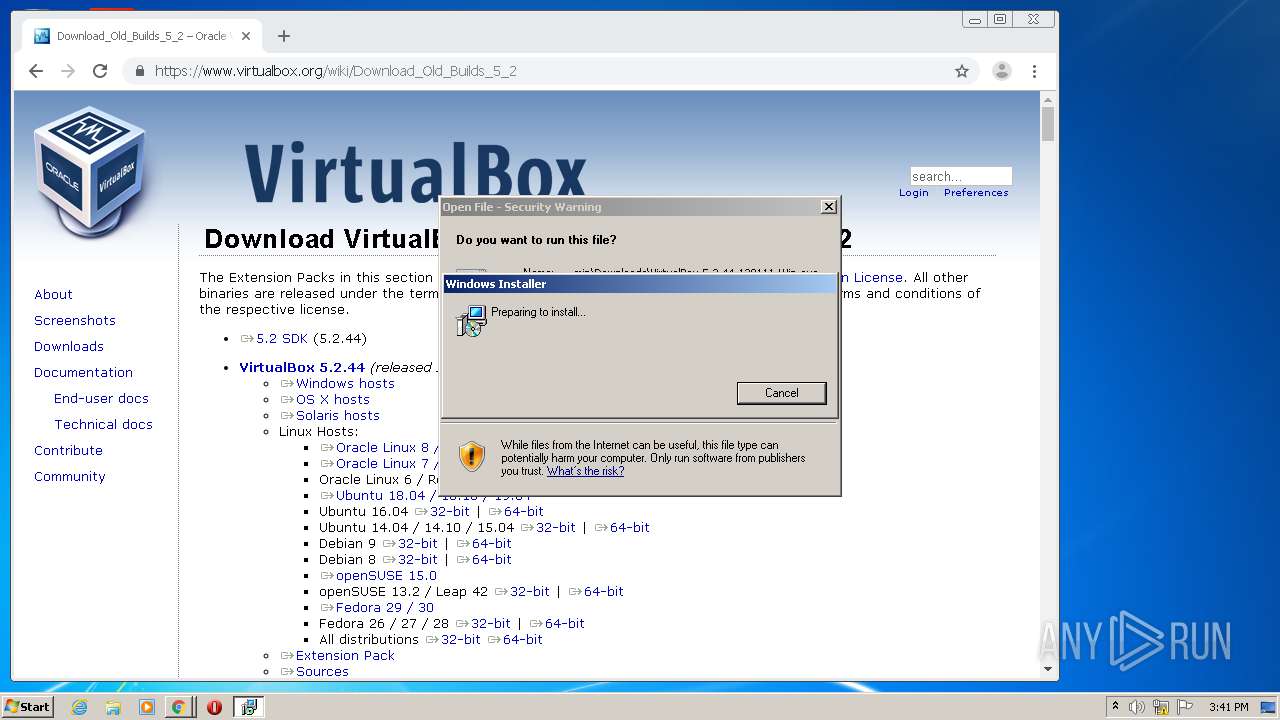The image size is (1280, 720).
Task: Open the Chrome profile avatar icon
Action: [1001, 71]
